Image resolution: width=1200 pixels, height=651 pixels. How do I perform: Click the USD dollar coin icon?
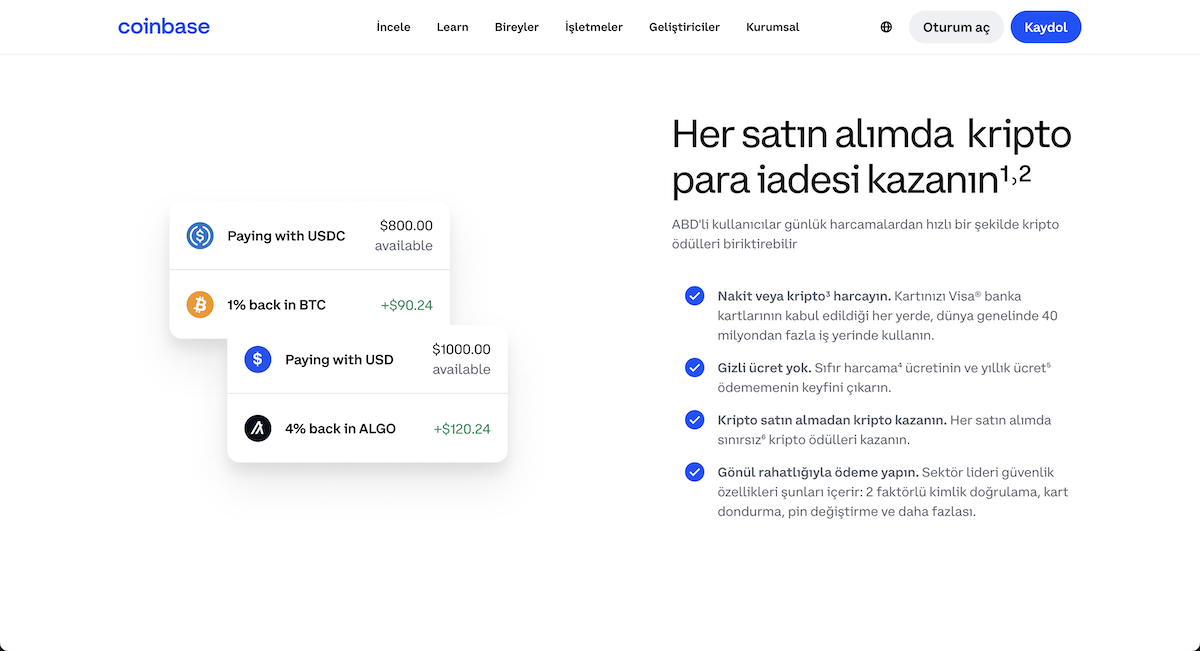pos(257,359)
